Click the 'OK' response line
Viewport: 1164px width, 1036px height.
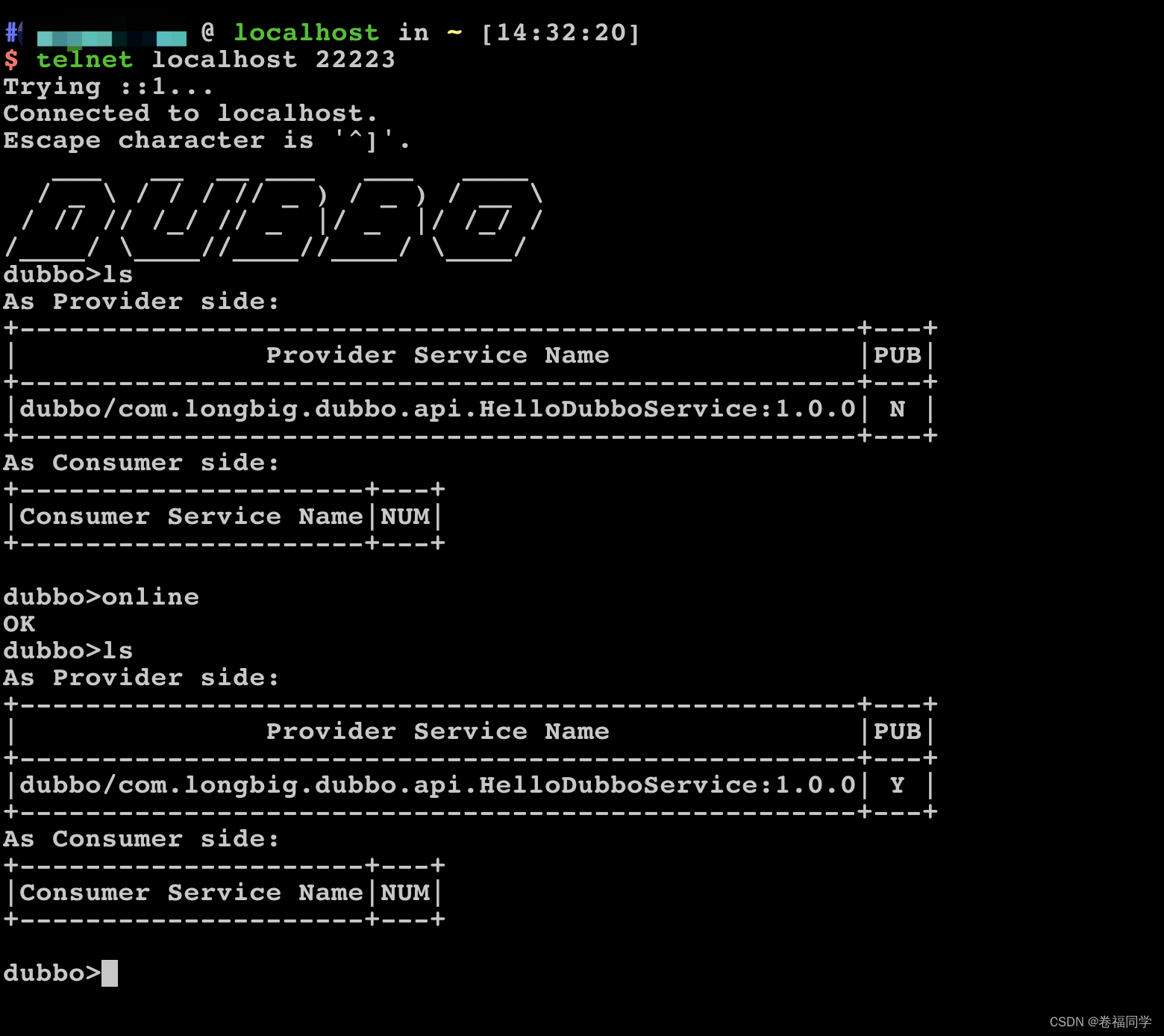(x=19, y=624)
